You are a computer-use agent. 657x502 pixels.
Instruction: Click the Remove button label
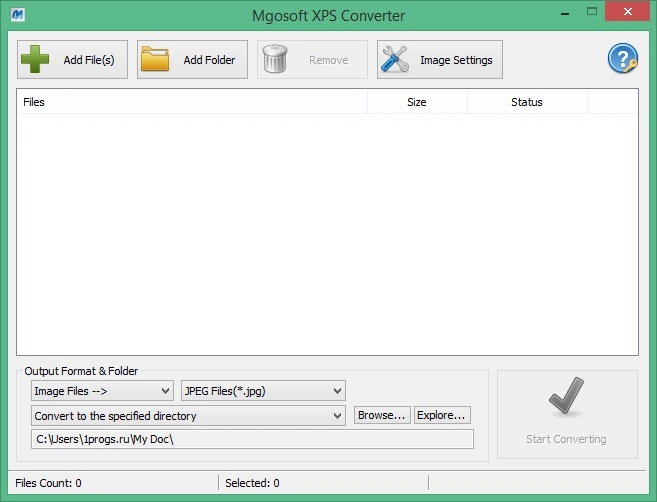click(x=328, y=60)
